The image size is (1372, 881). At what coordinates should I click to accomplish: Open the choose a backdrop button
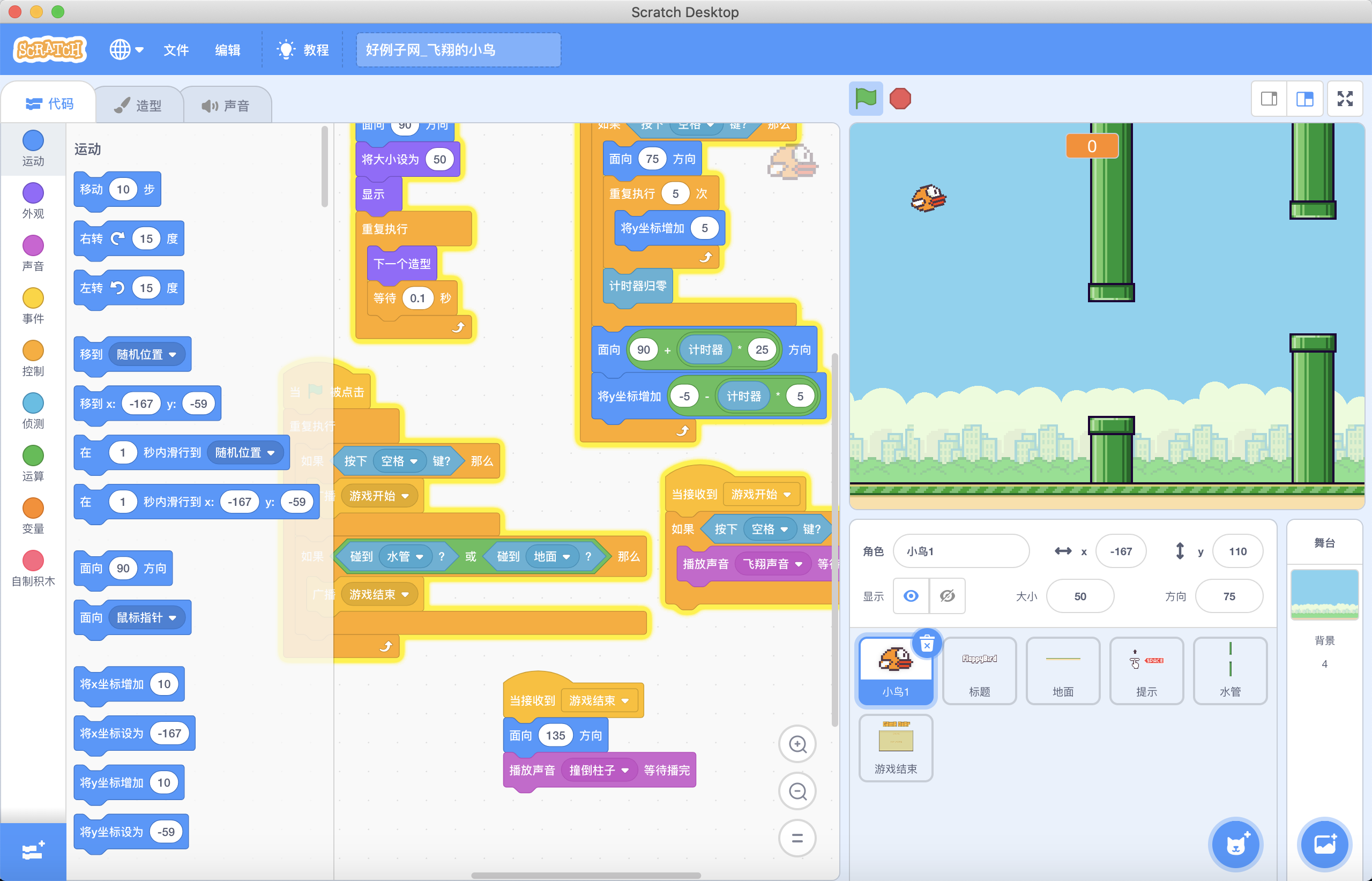click(x=1324, y=844)
